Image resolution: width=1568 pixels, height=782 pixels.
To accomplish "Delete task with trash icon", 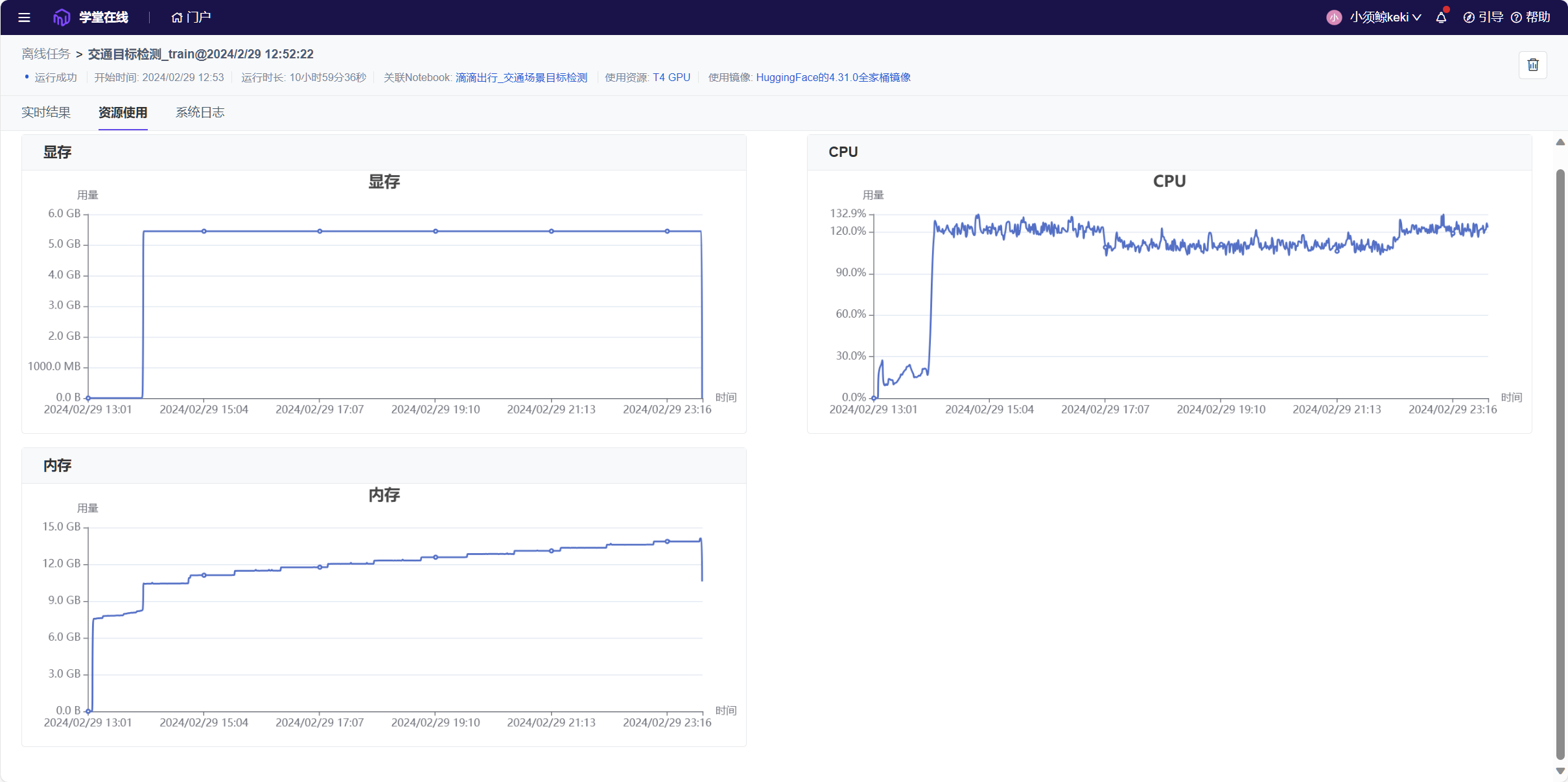I will (x=1532, y=65).
